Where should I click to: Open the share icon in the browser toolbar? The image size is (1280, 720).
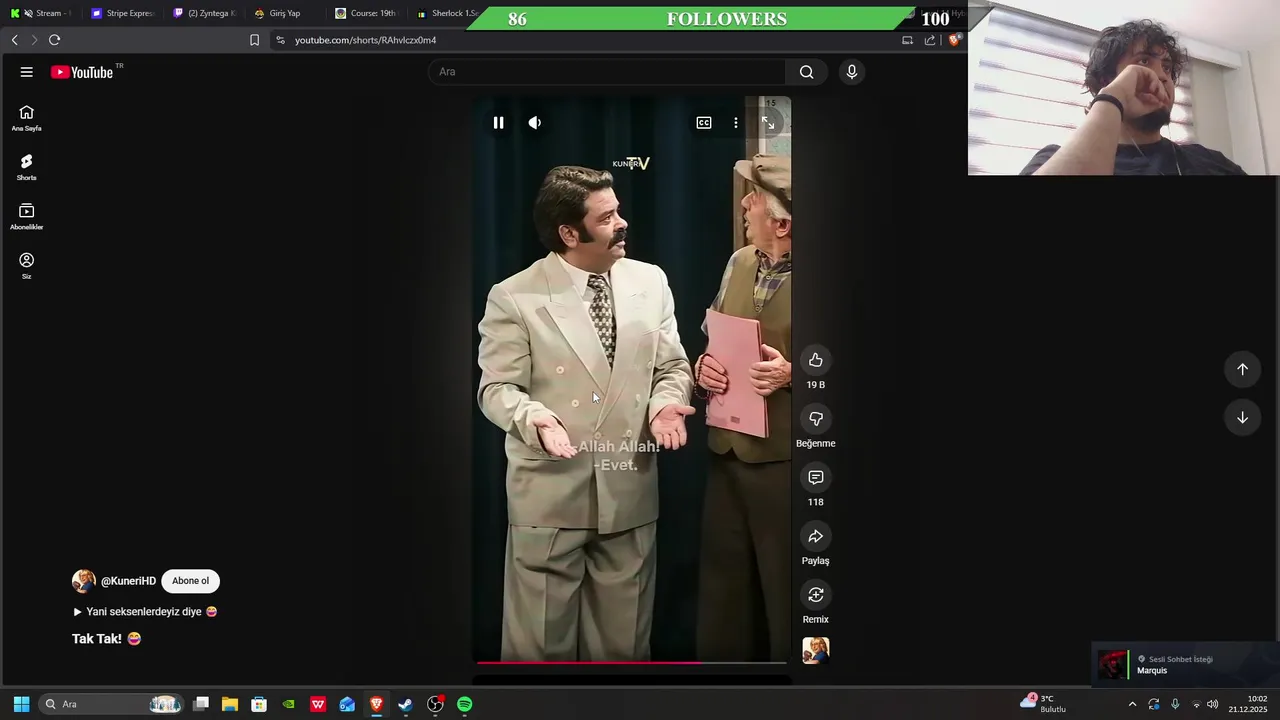(930, 40)
